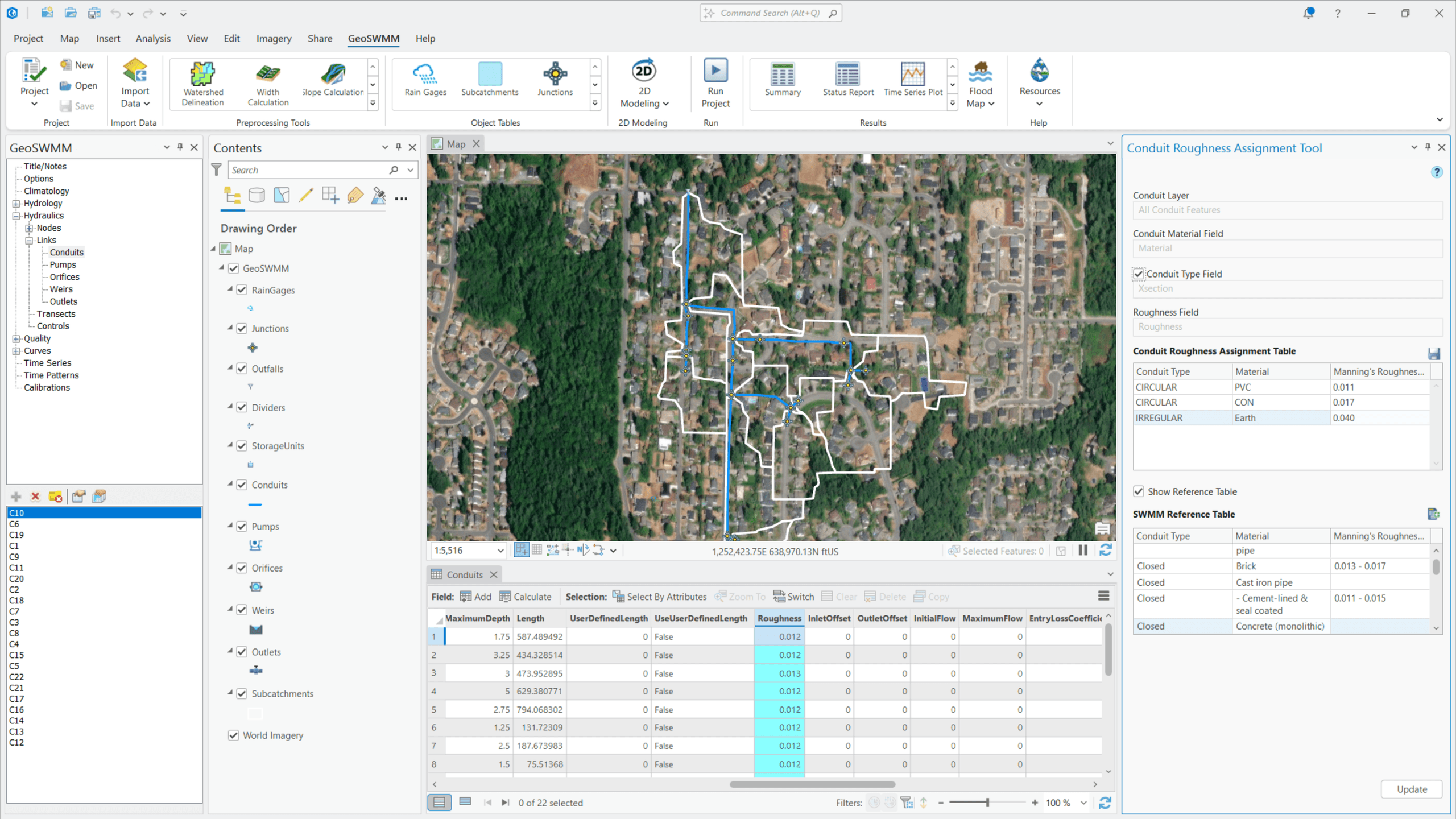Open the Imagery menu
Viewport: 1456px width, 819px height.
pyautogui.click(x=274, y=38)
